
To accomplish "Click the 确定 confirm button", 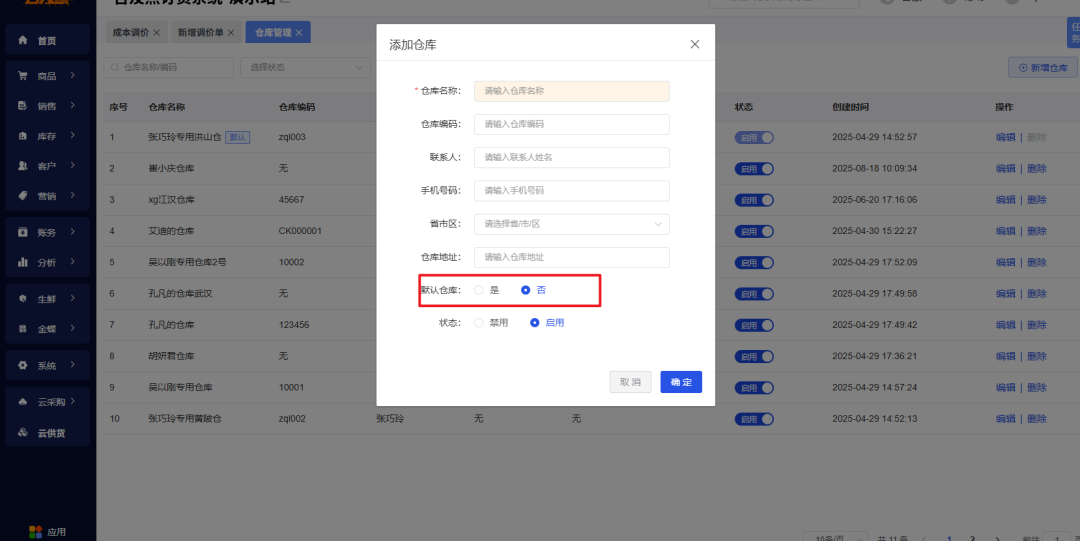I will 681,382.
